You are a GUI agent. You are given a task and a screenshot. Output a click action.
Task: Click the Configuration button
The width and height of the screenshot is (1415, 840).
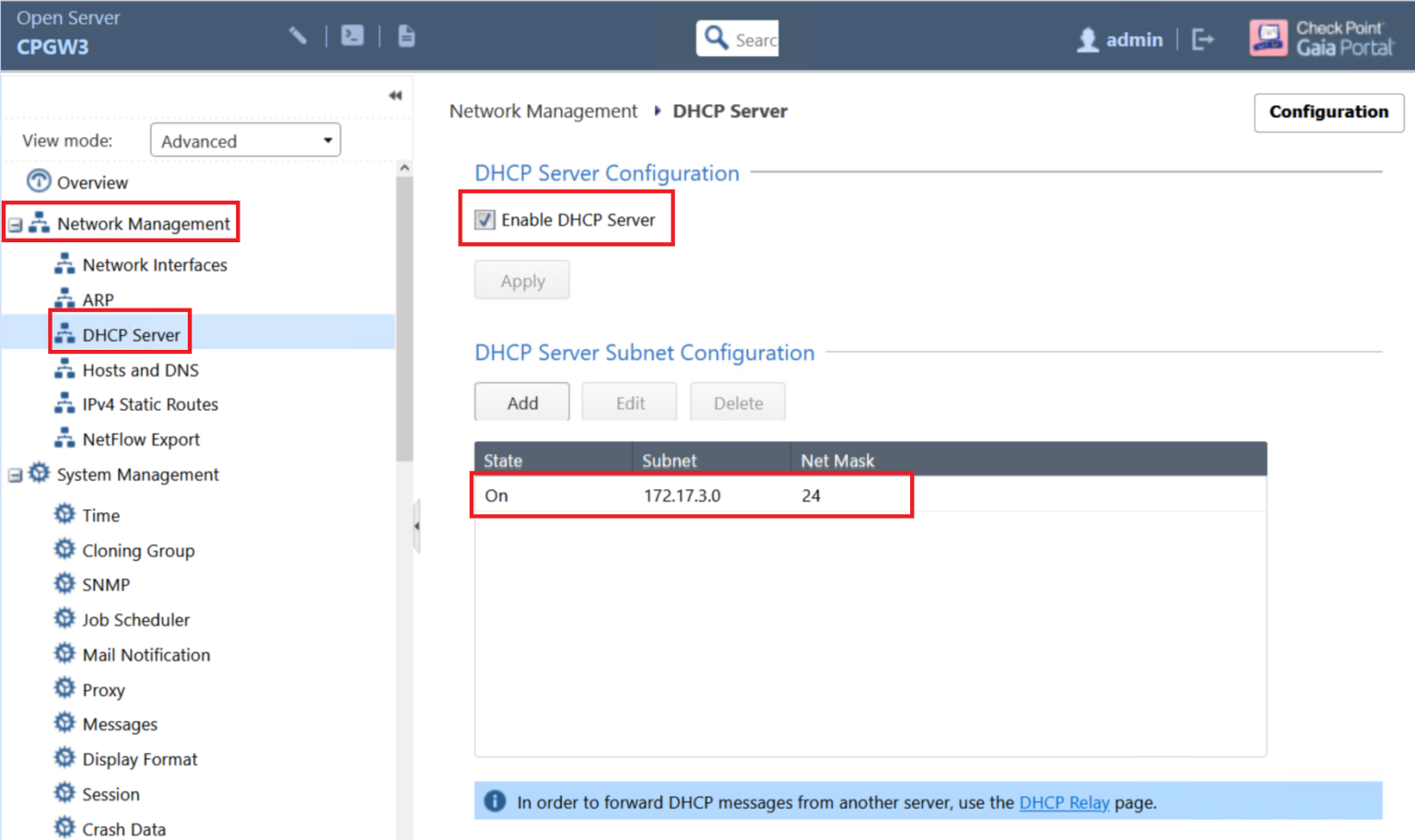[1328, 111]
